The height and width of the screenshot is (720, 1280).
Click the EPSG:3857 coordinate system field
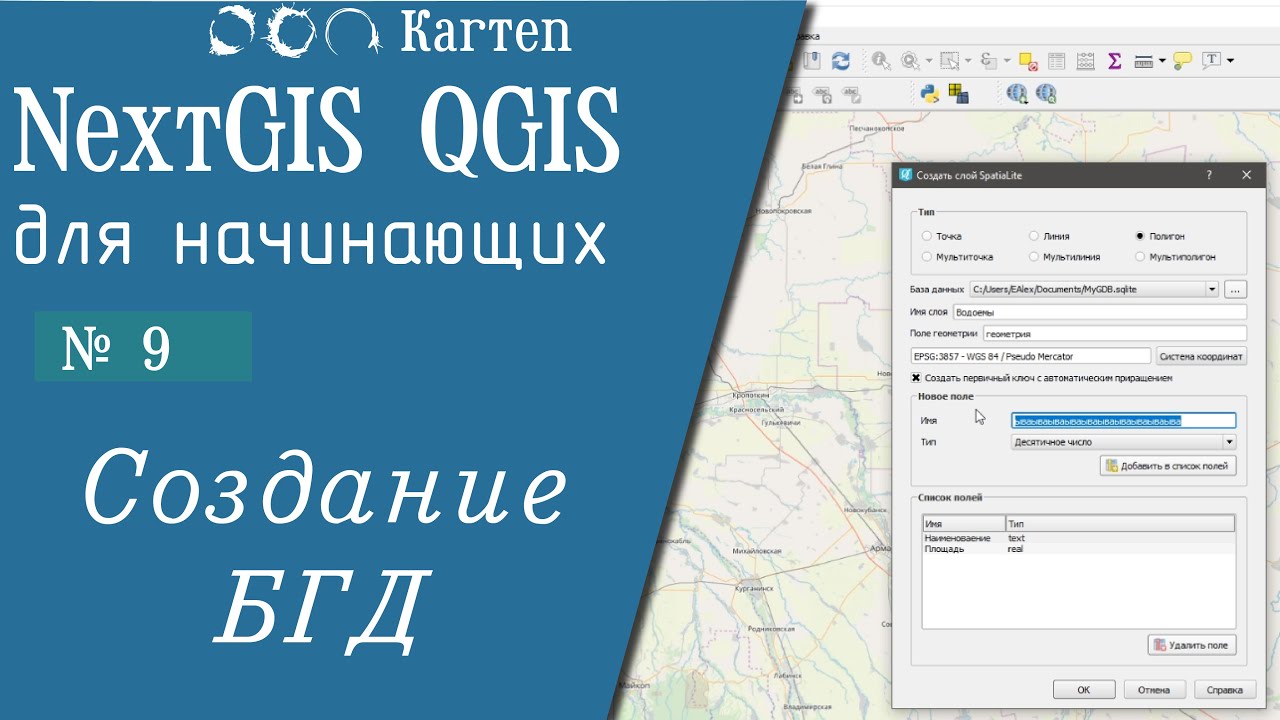tap(1031, 356)
